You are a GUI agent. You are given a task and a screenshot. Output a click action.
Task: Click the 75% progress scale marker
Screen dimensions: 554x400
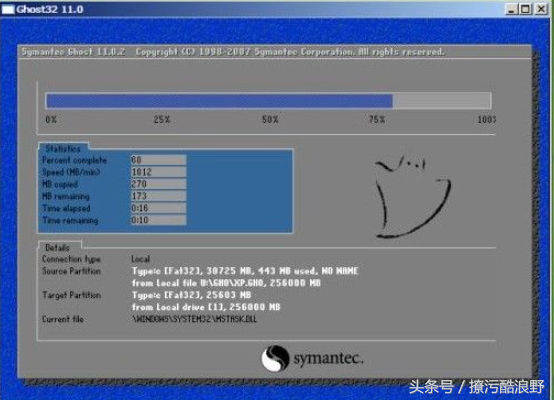click(377, 119)
